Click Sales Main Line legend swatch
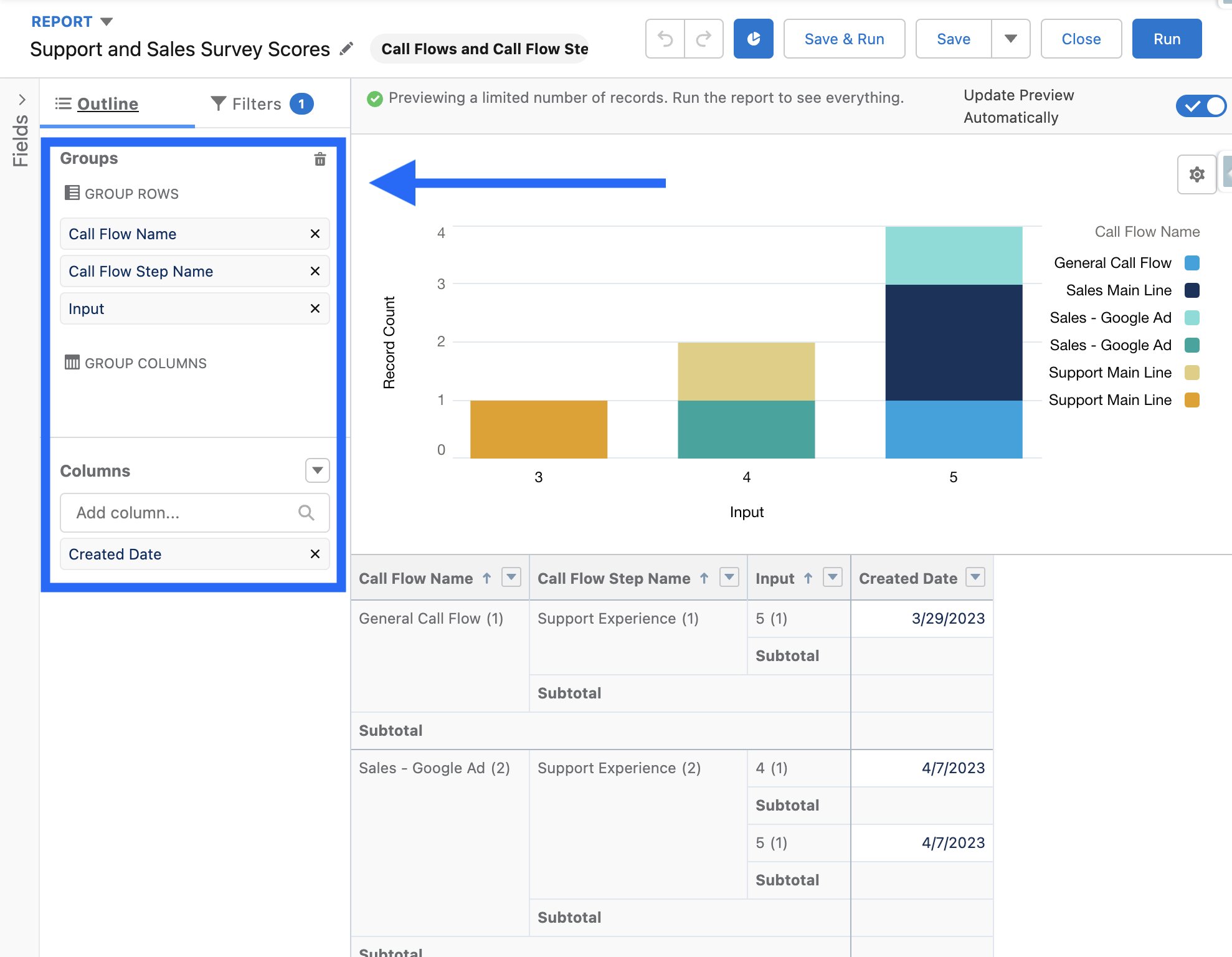 tap(1192, 290)
